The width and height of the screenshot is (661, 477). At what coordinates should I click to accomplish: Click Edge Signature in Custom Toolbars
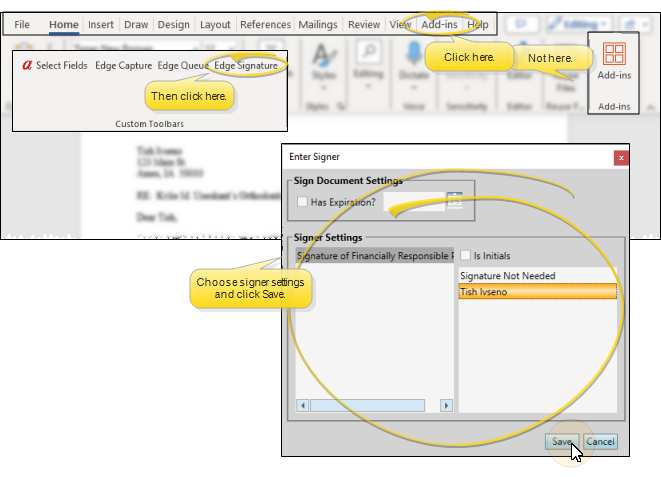246,65
